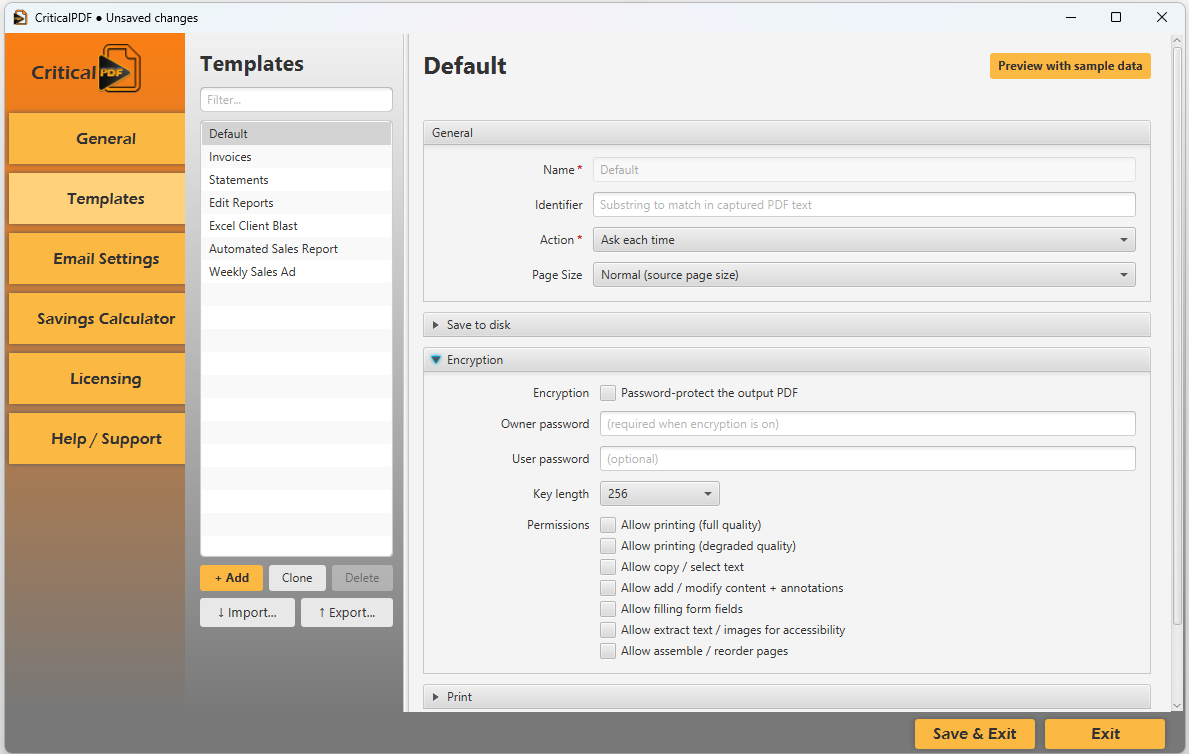Select the Weekly Sales Ad template
The image size is (1189, 754).
(296, 272)
